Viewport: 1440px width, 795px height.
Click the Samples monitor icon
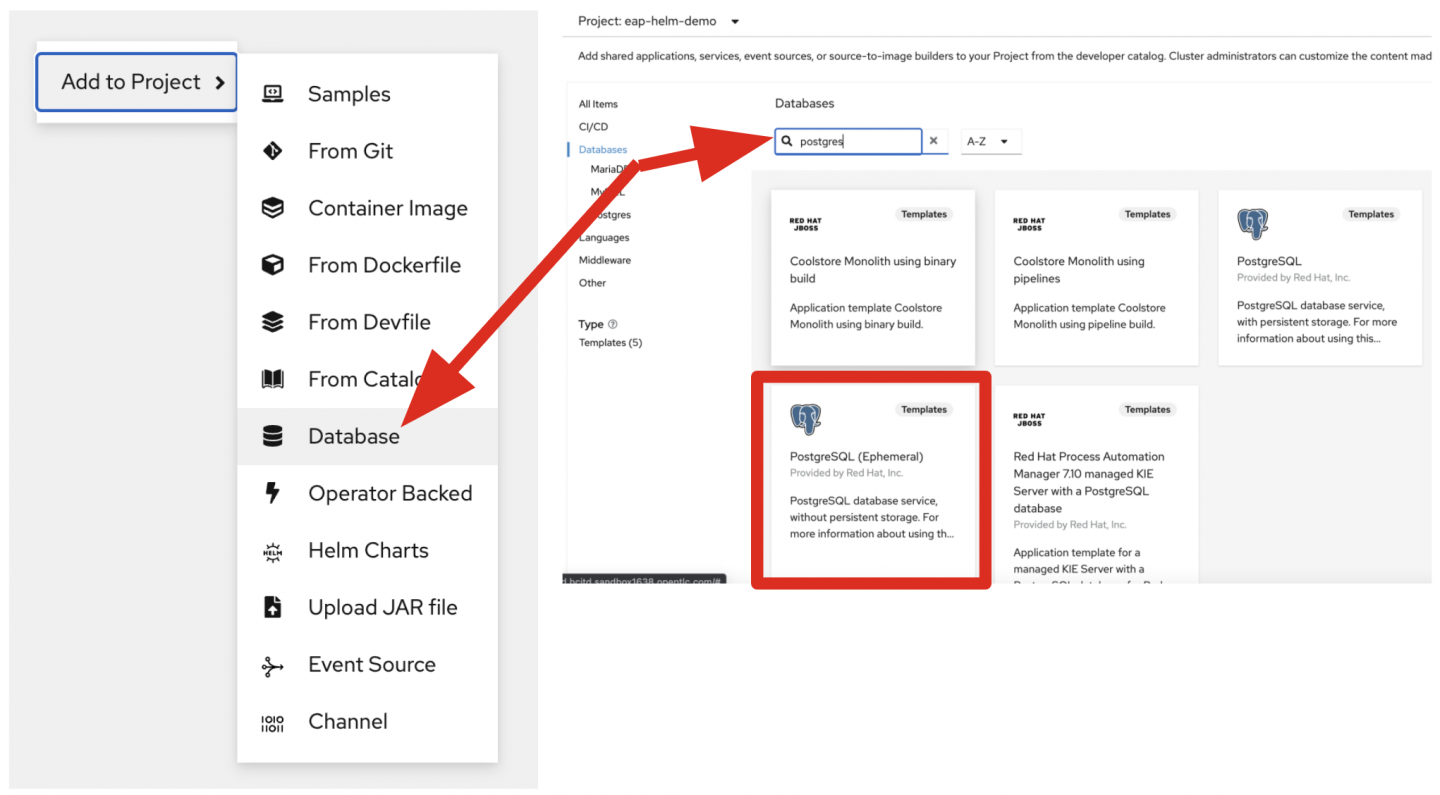(x=272, y=94)
